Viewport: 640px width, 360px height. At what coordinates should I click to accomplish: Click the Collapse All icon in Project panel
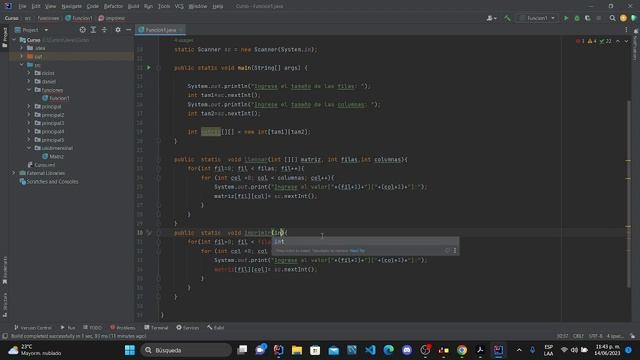click(104, 30)
